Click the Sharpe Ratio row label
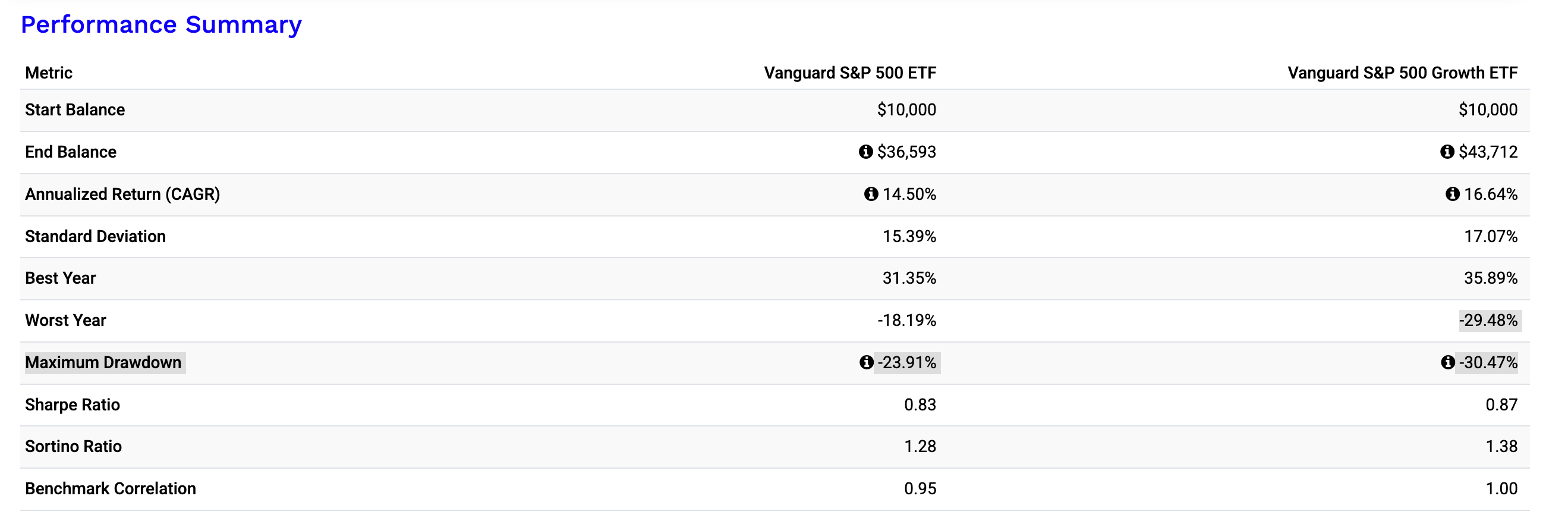1568x527 pixels. (73, 404)
